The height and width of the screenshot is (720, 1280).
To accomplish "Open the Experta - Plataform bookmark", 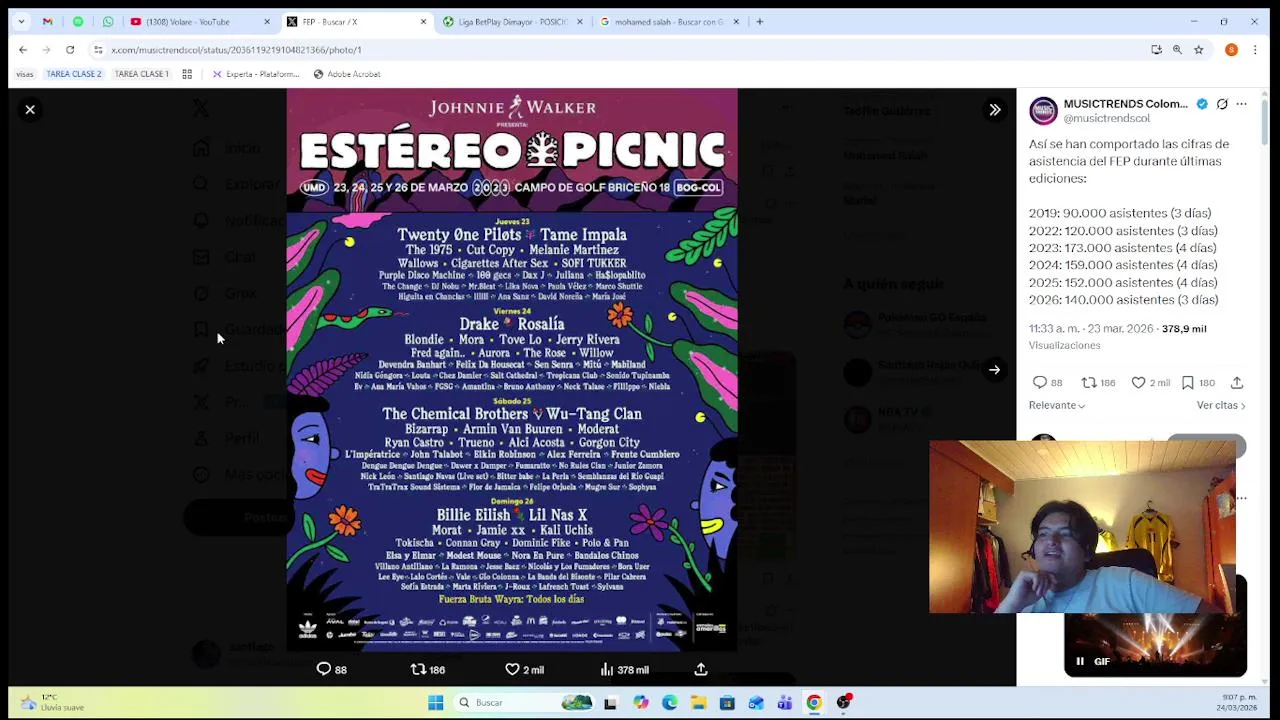I will (255, 74).
